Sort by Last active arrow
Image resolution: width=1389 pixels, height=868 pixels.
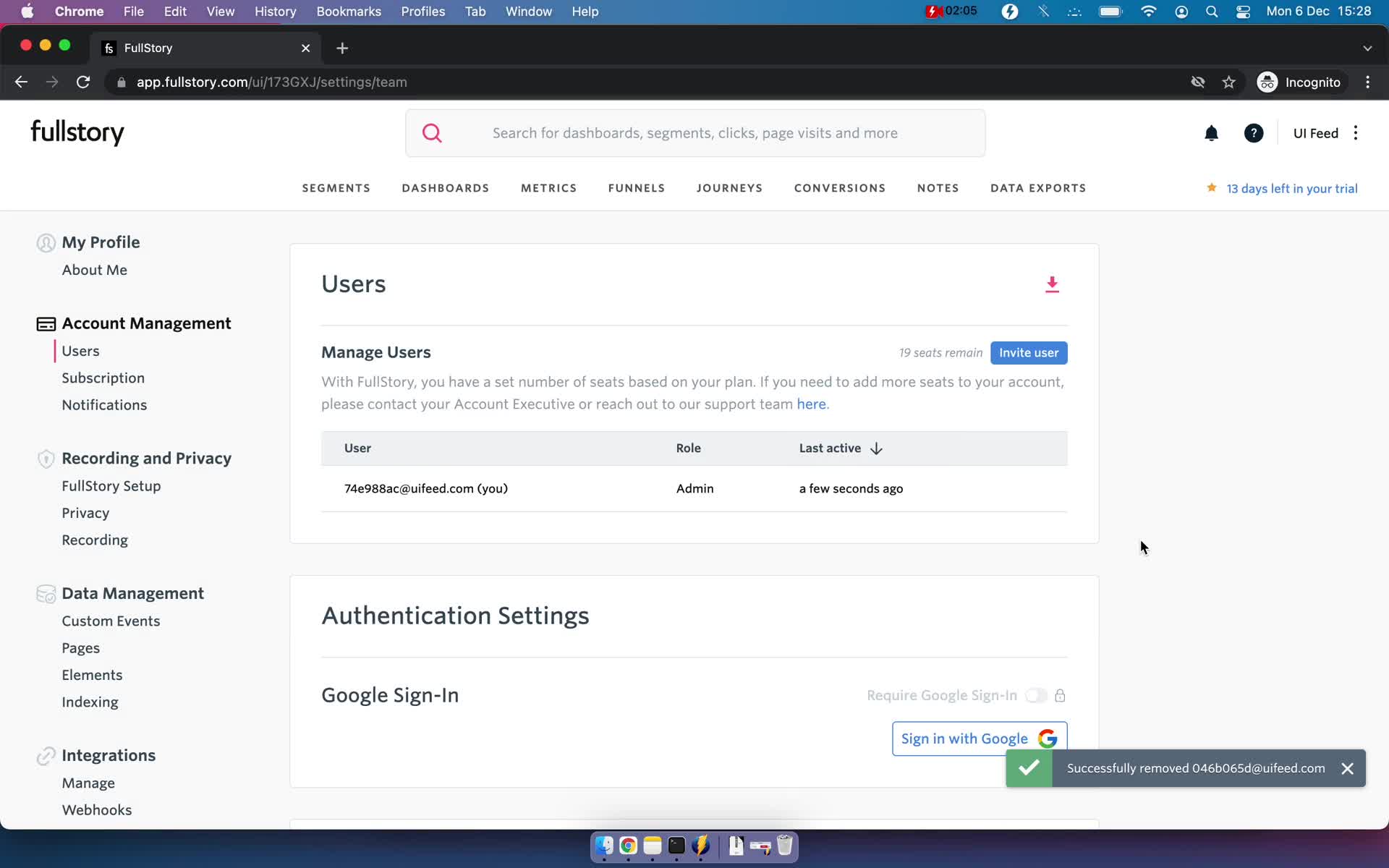(x=876, y=448)
